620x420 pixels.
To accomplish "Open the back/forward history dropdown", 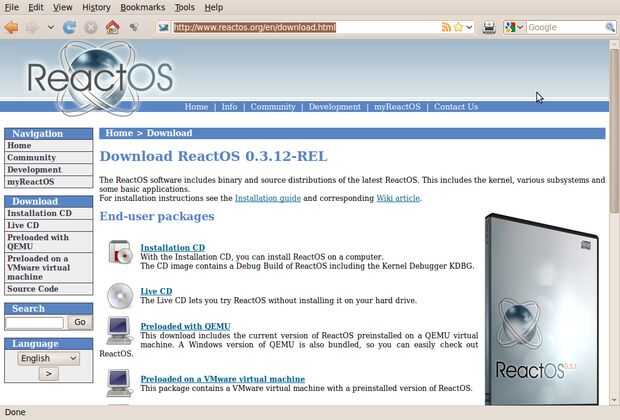I will tap(51, 27).
